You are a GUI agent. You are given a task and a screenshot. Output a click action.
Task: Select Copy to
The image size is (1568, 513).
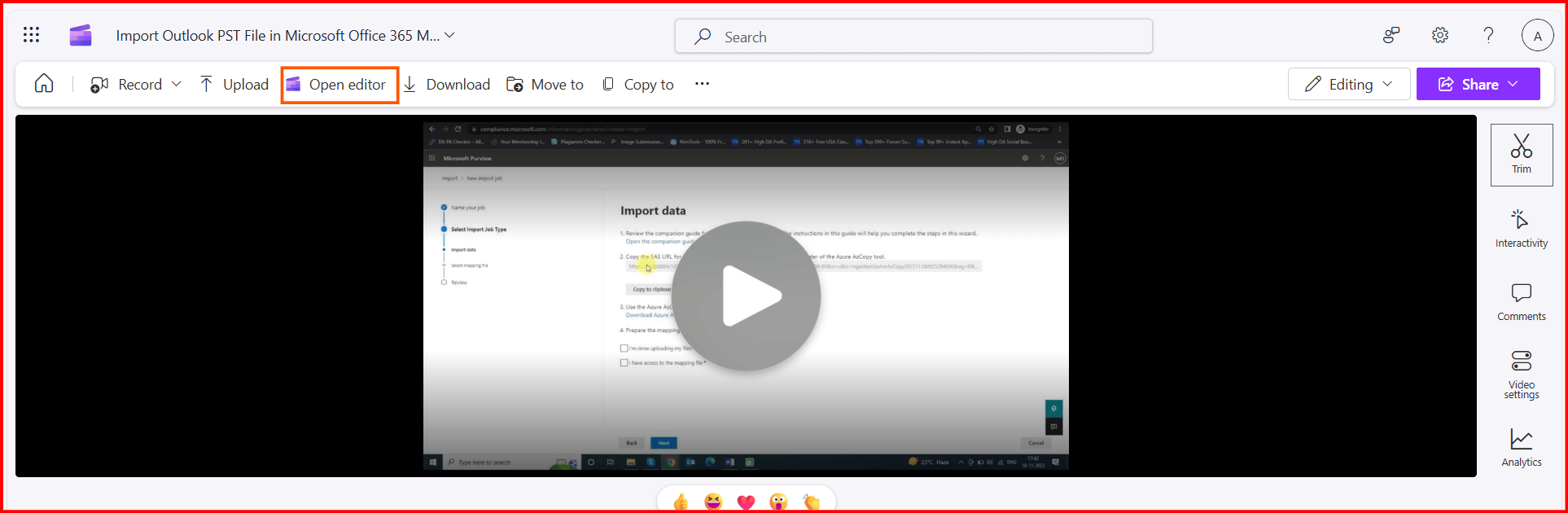coord(649,85)
